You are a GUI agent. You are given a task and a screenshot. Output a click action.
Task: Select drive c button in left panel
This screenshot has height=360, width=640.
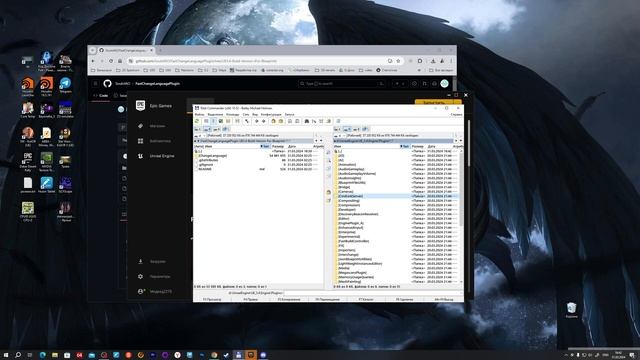(x=198, y=129)
